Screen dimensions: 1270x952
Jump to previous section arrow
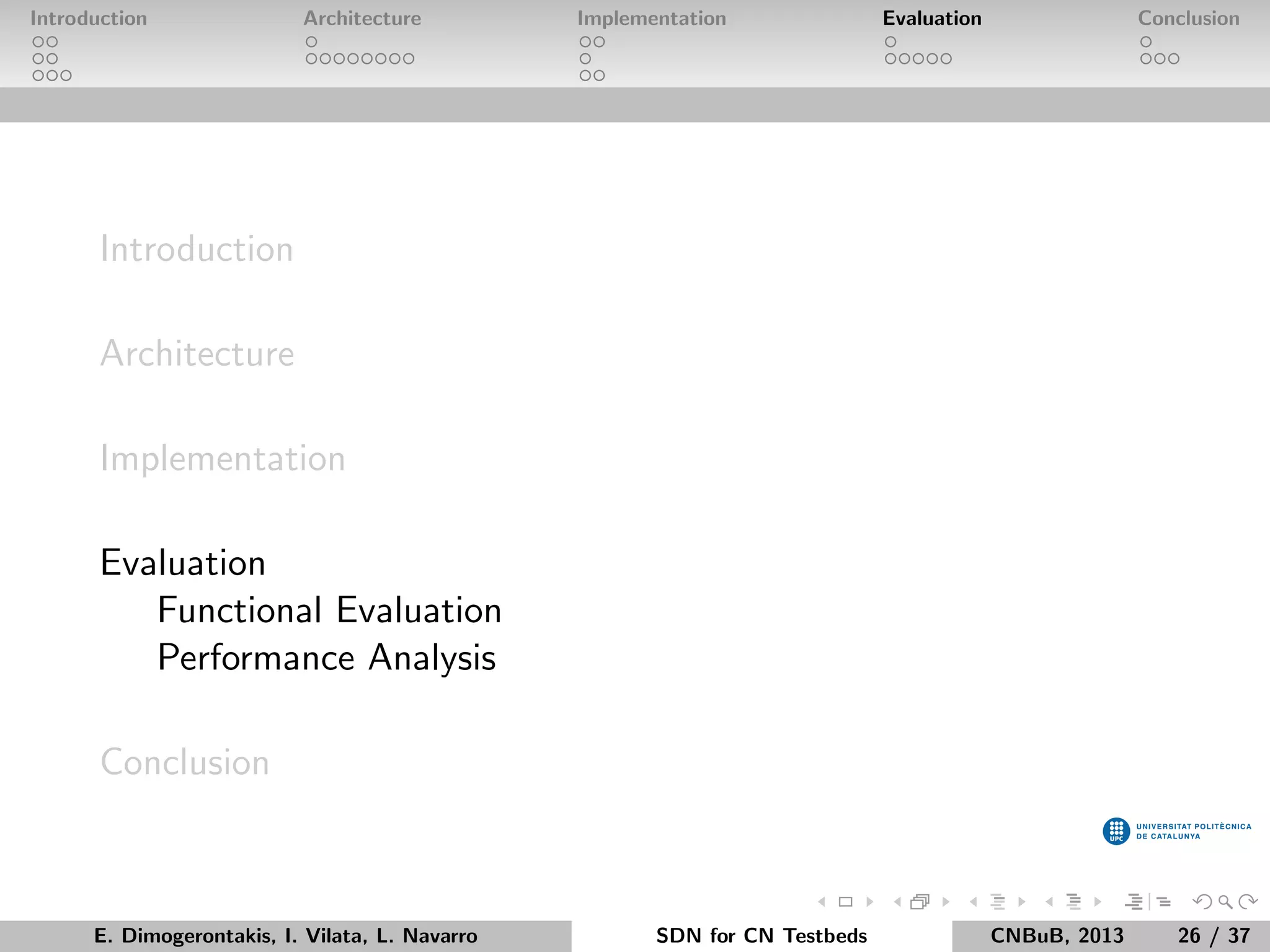tap(1049, 902)
